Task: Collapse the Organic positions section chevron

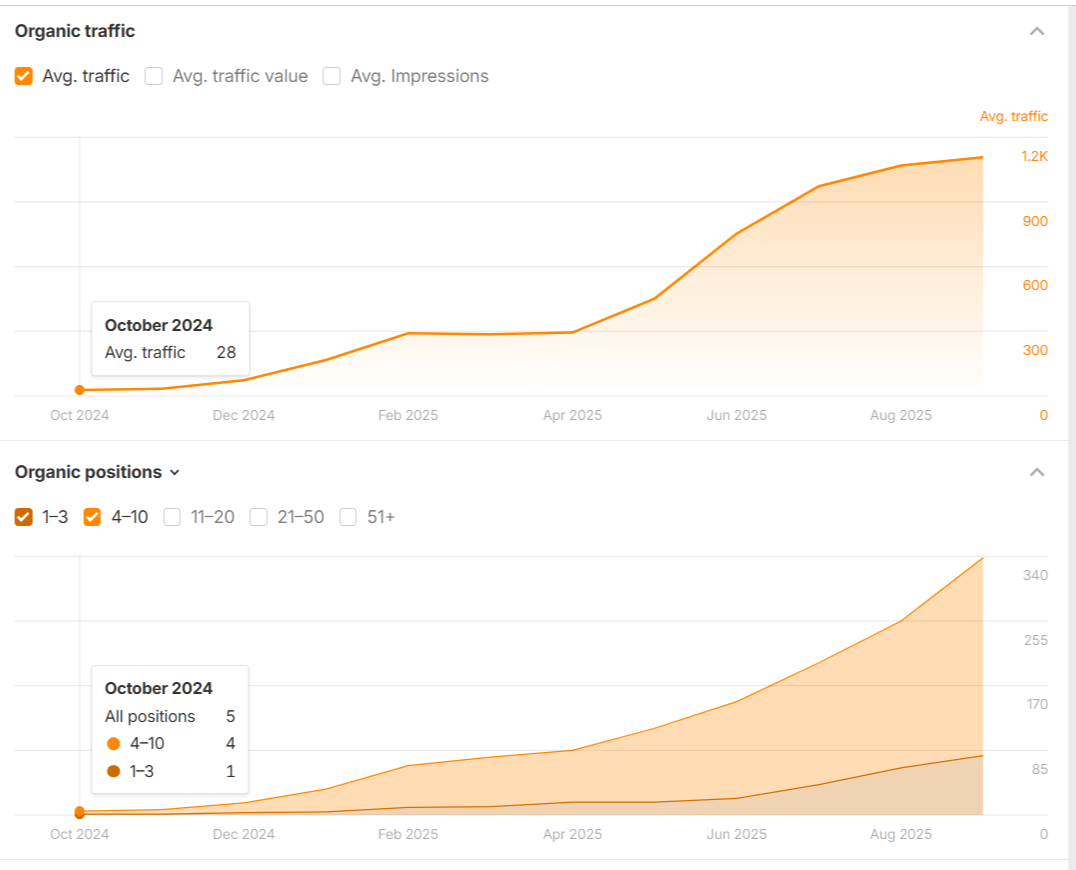Action: click(x=1037, y=472)
